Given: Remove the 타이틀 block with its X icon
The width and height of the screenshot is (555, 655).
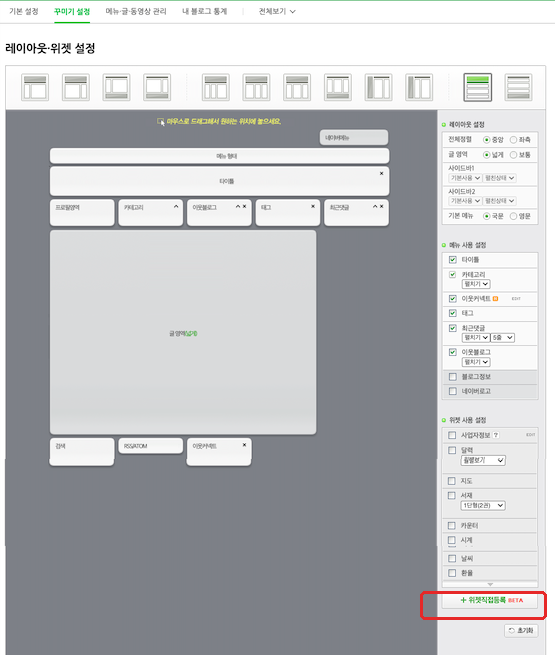Looking at the screenshot, I should 381,173.
